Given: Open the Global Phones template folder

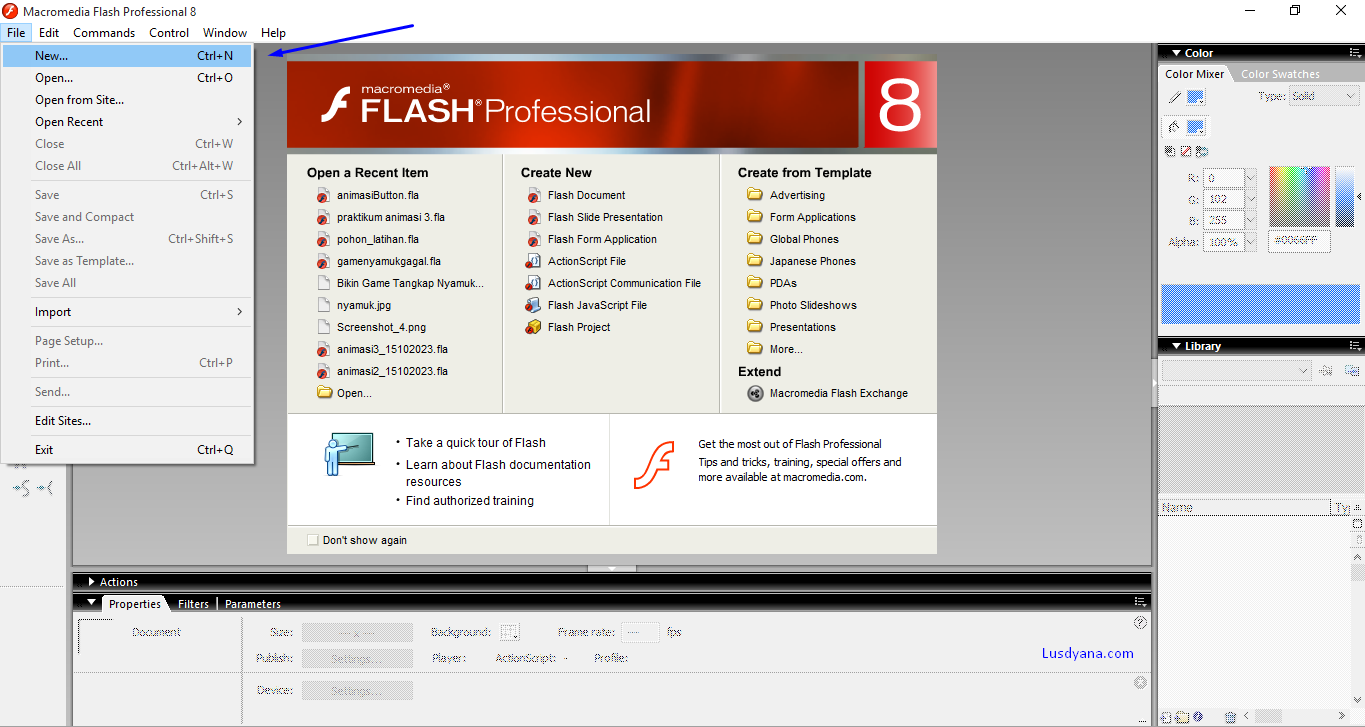Looking at the screenshot, I should 793,239.
